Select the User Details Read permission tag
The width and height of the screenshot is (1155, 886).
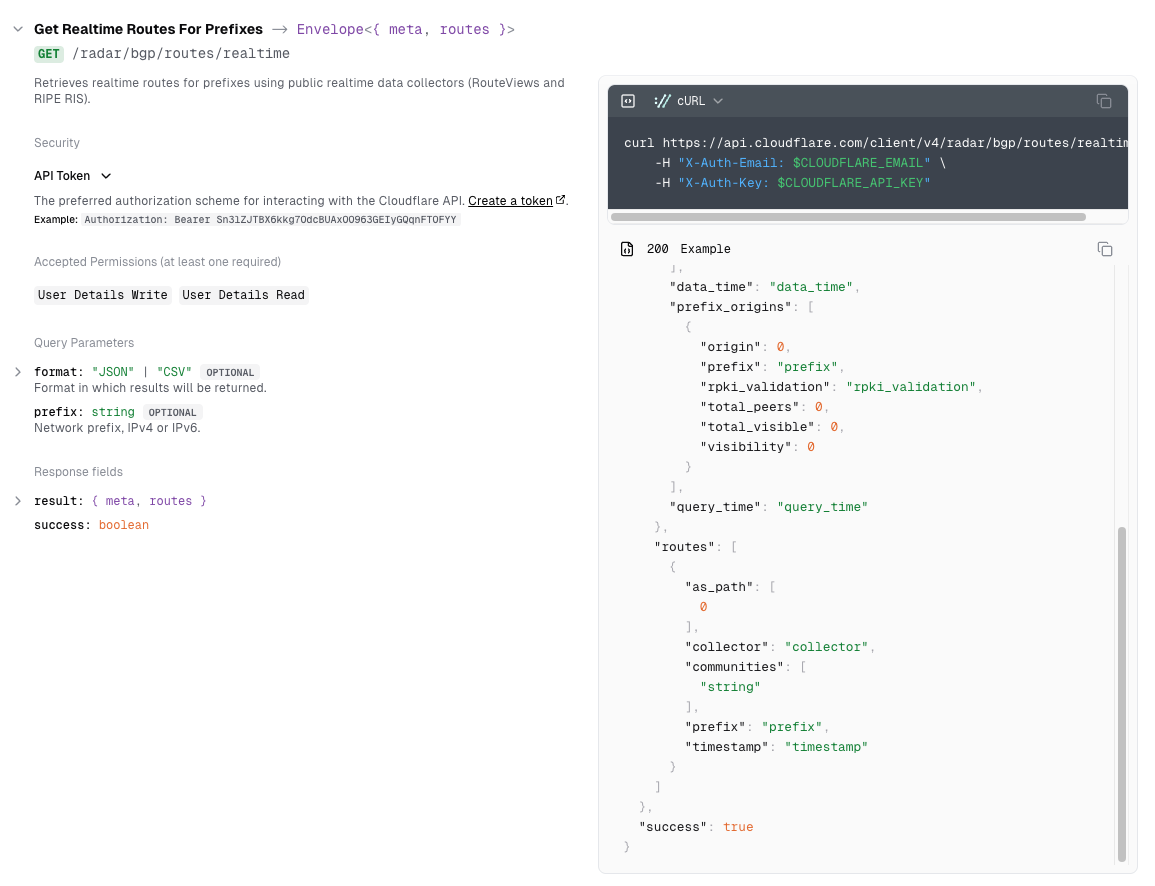[243, 295]
